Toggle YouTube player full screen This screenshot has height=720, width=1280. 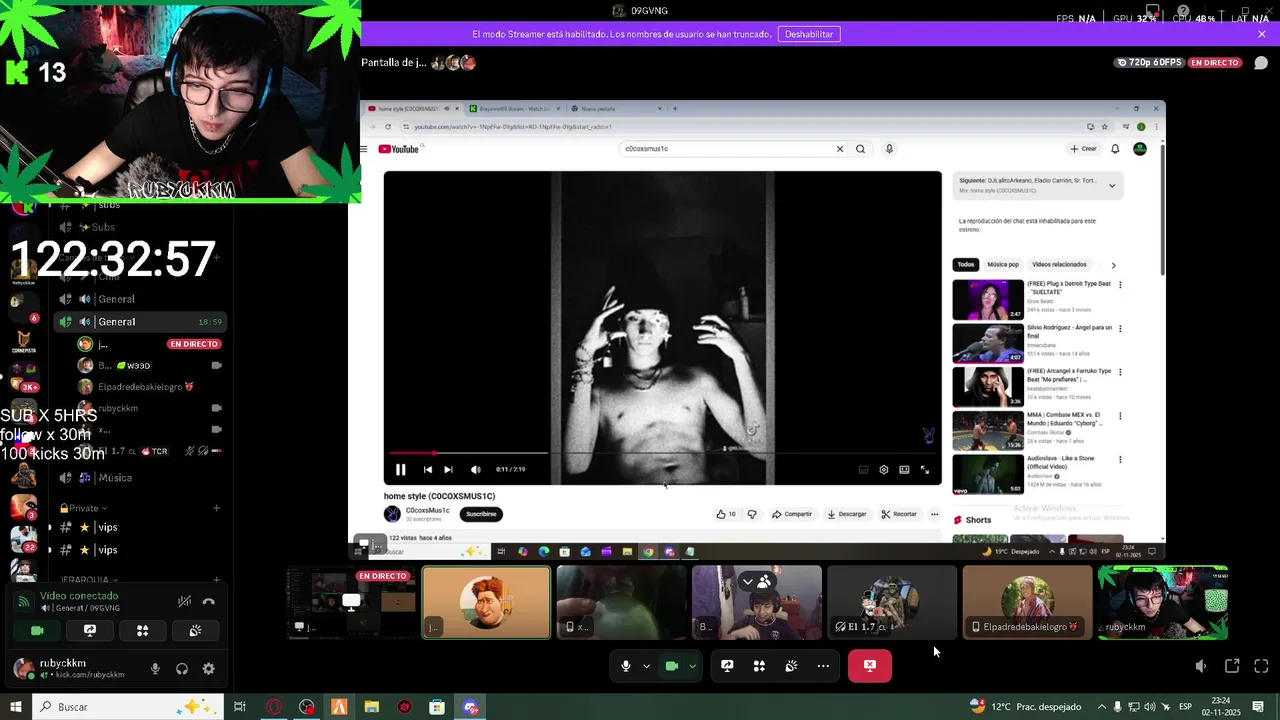925,470
